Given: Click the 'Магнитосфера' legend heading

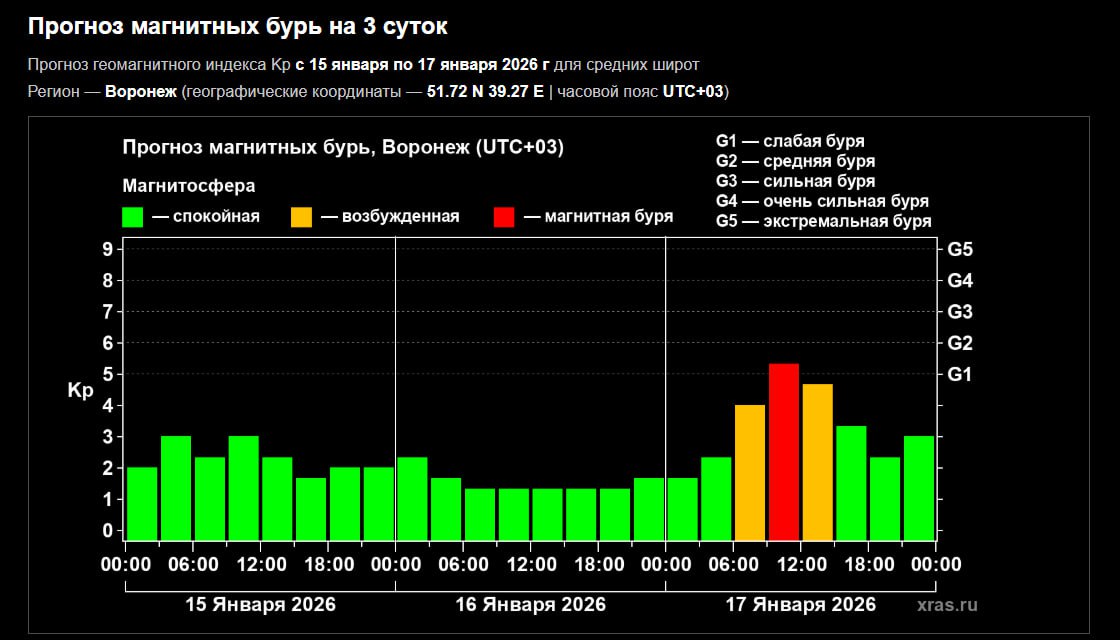Looking at the screenshot, I should click(x=188, y=186).
